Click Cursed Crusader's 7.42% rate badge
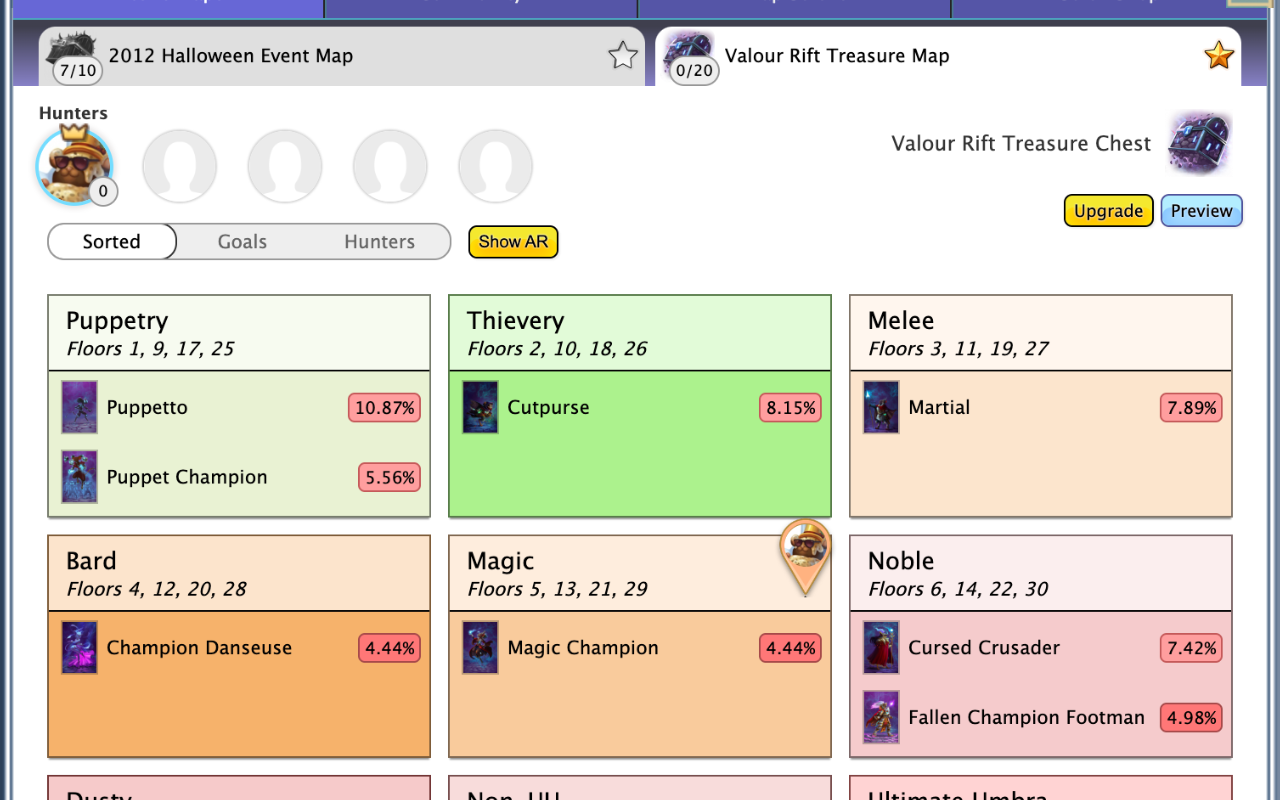Viewport: 1280px width, 800px height. click(1191, 648)
